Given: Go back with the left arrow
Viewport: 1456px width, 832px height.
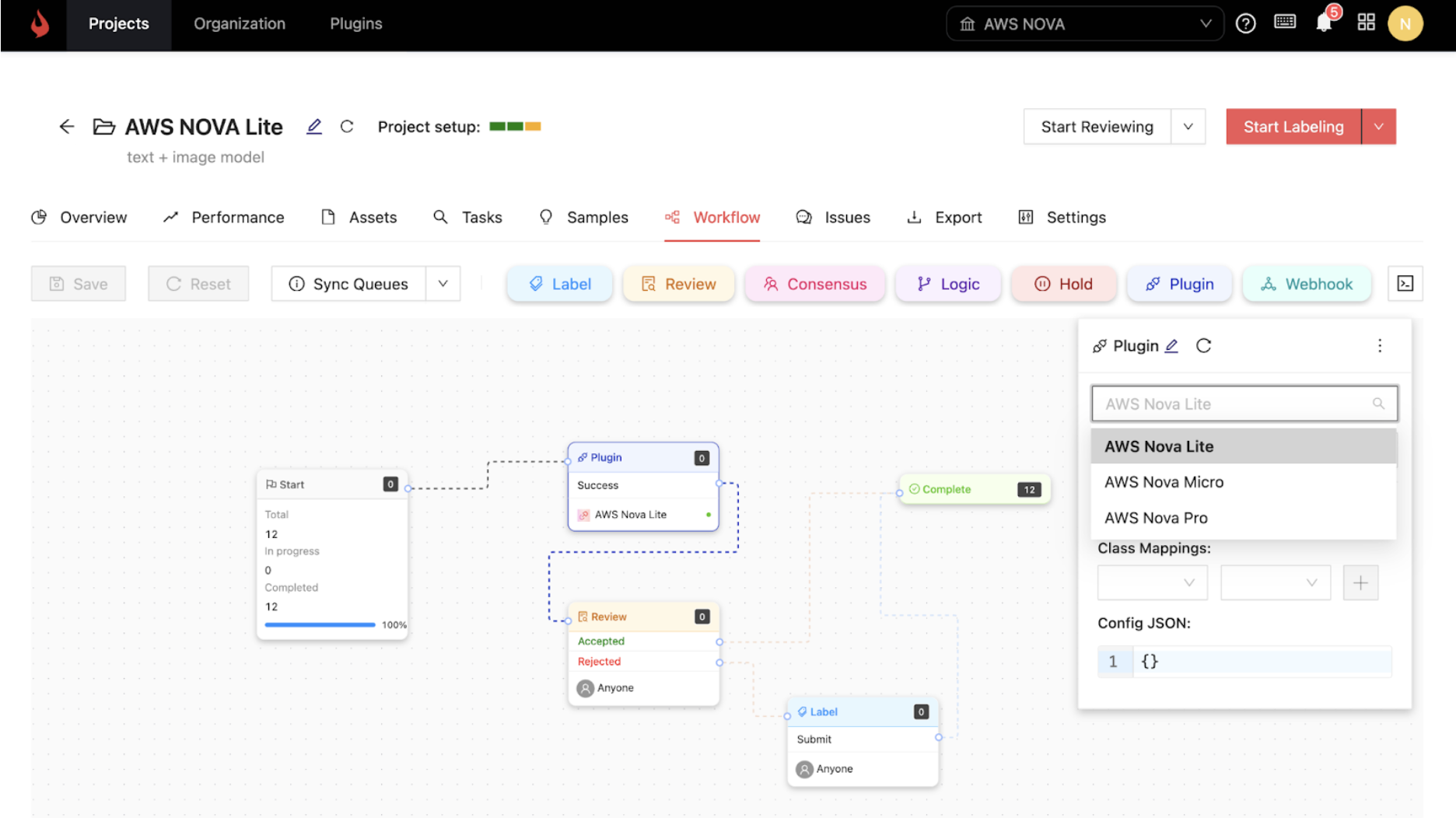Looking at the screenshot, I should click(67, 127).
